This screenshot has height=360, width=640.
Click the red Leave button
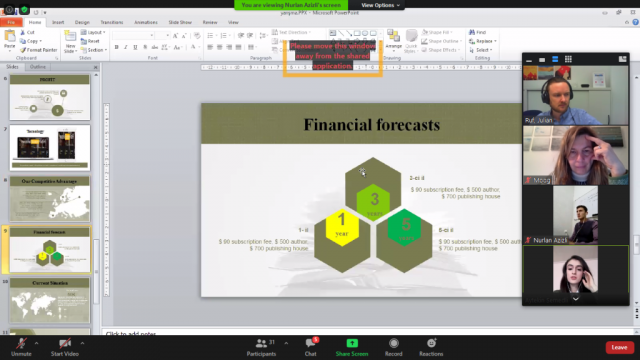(x=619, y=347)
